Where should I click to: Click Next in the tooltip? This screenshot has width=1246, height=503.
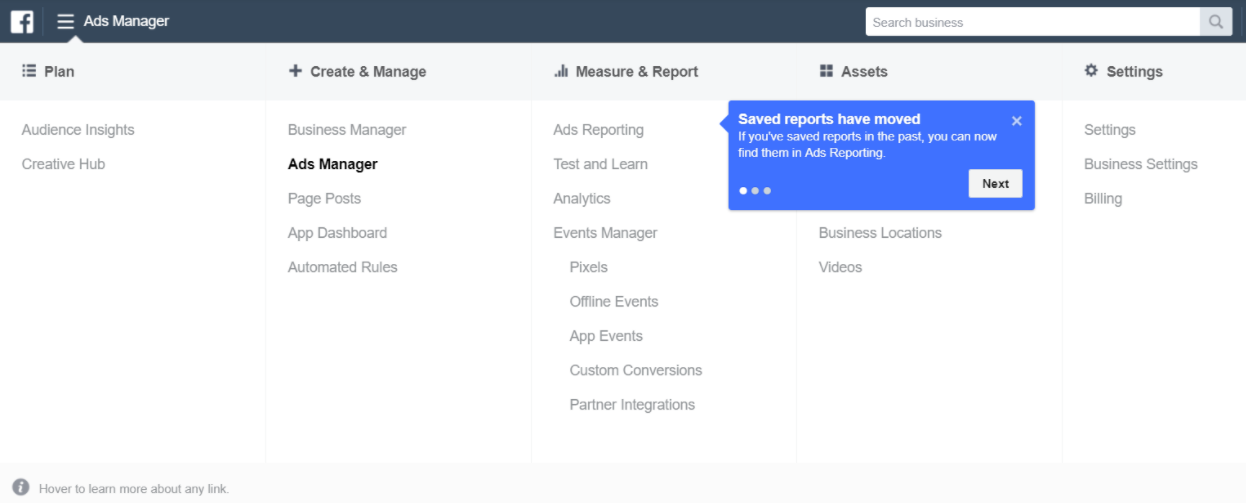coord(995,183)
